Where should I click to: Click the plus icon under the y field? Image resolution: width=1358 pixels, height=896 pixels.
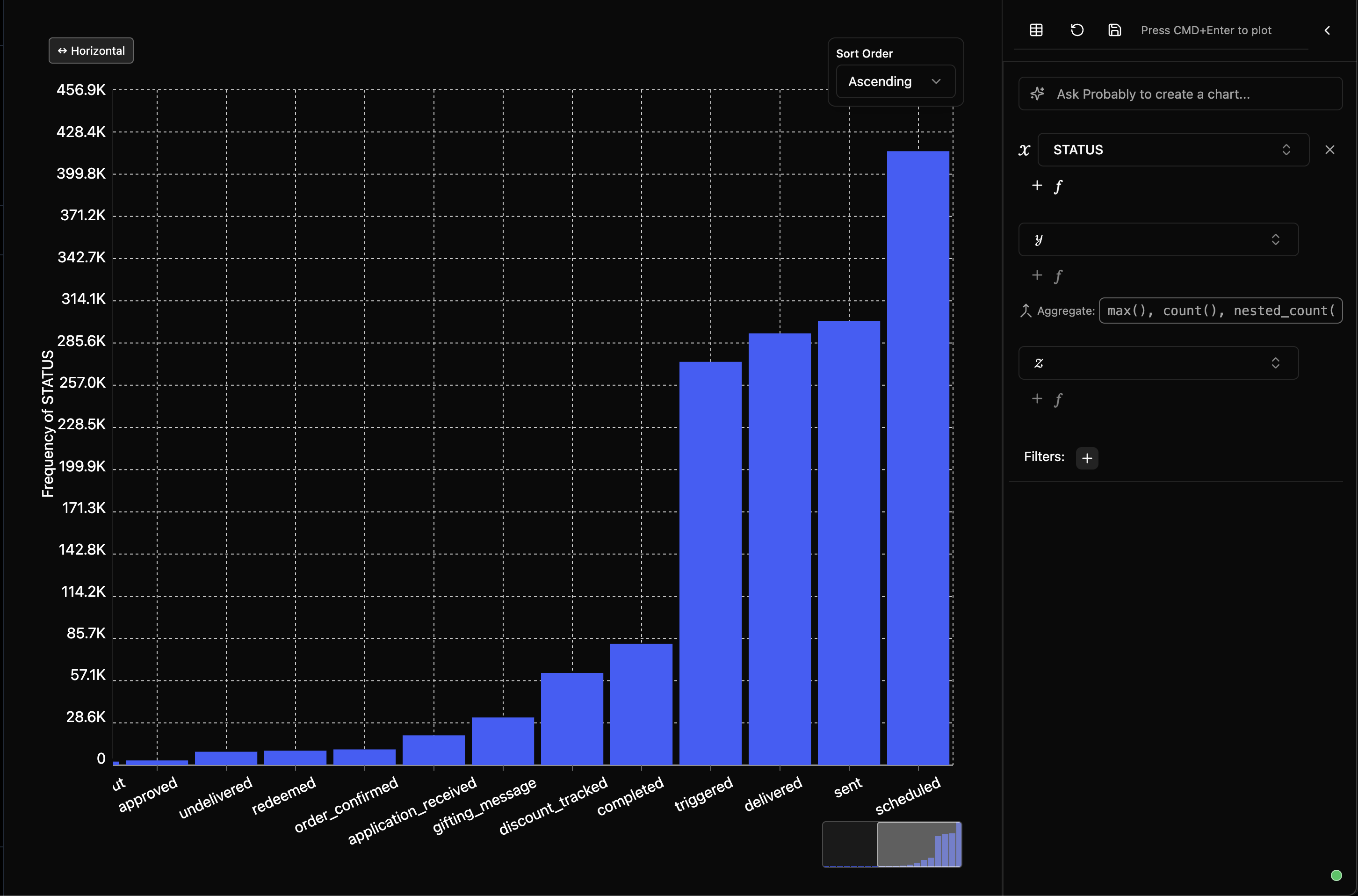pos(1038,275)
